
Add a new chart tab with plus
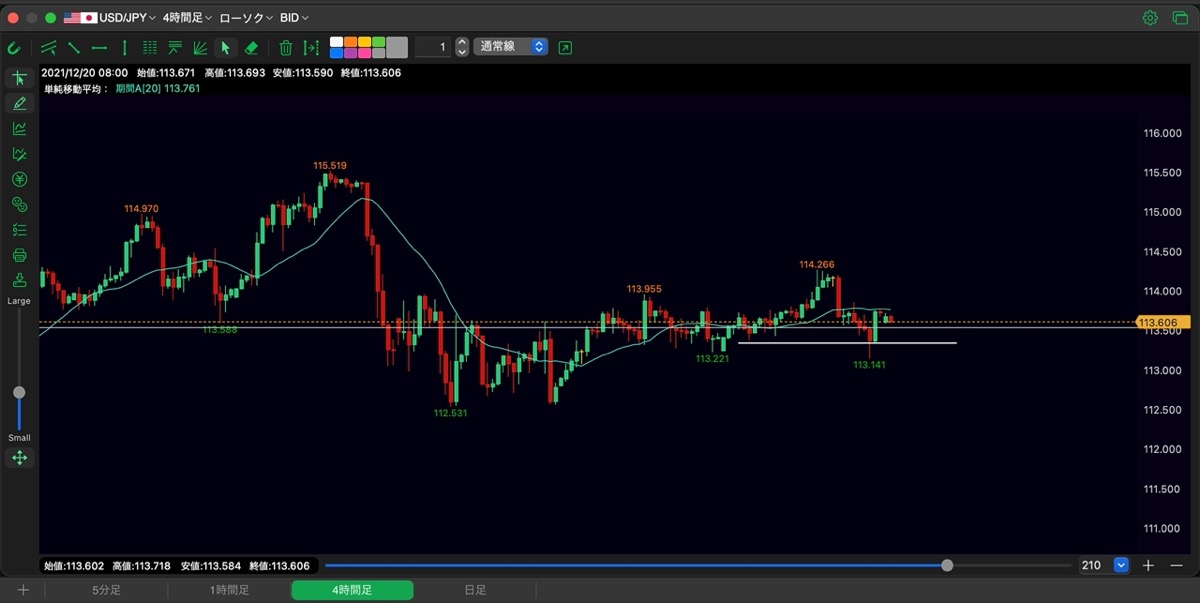pyautogui.click(x=23, y=590)
